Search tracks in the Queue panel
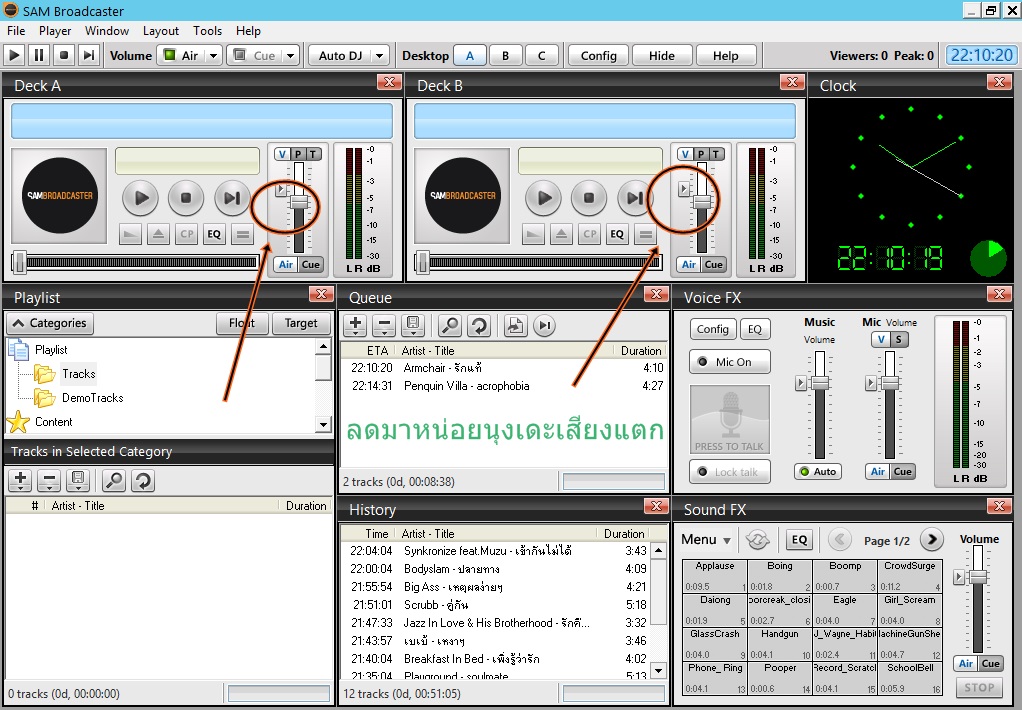1022x710 pixels. (x=449, y=325)
